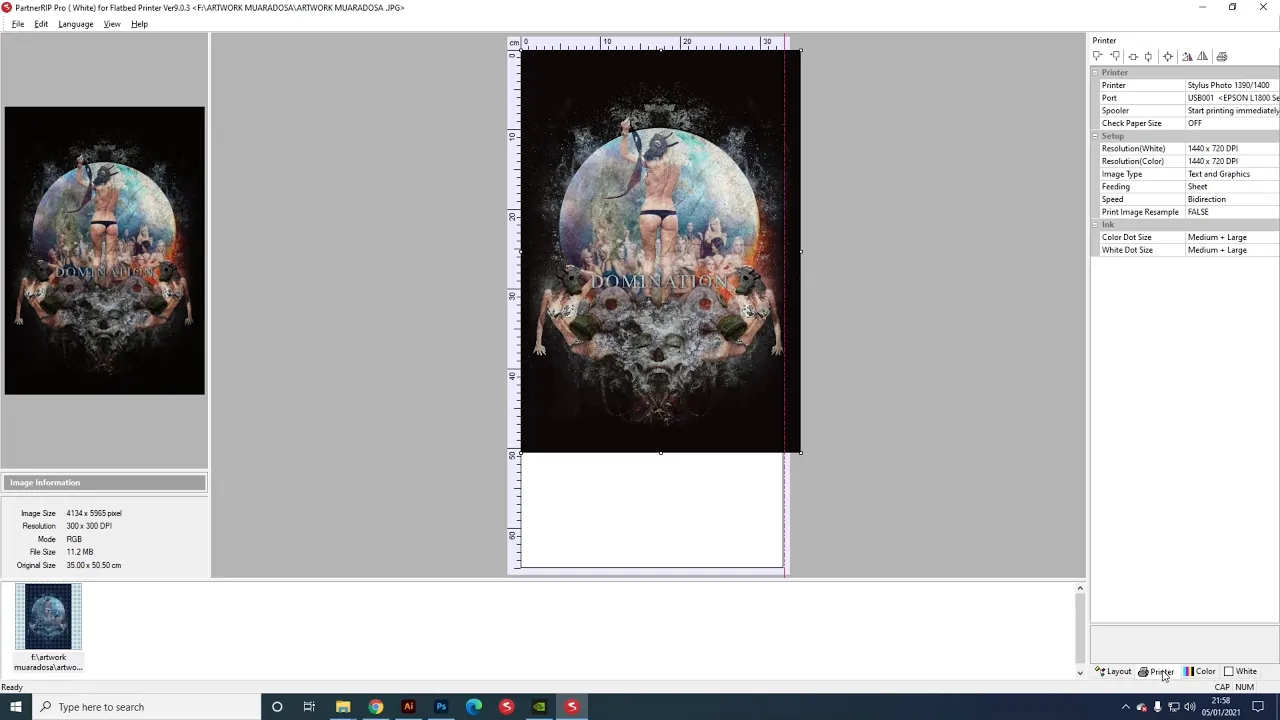Change the Printer value Stylus Photo 1390/1400

click(1232, 85)
